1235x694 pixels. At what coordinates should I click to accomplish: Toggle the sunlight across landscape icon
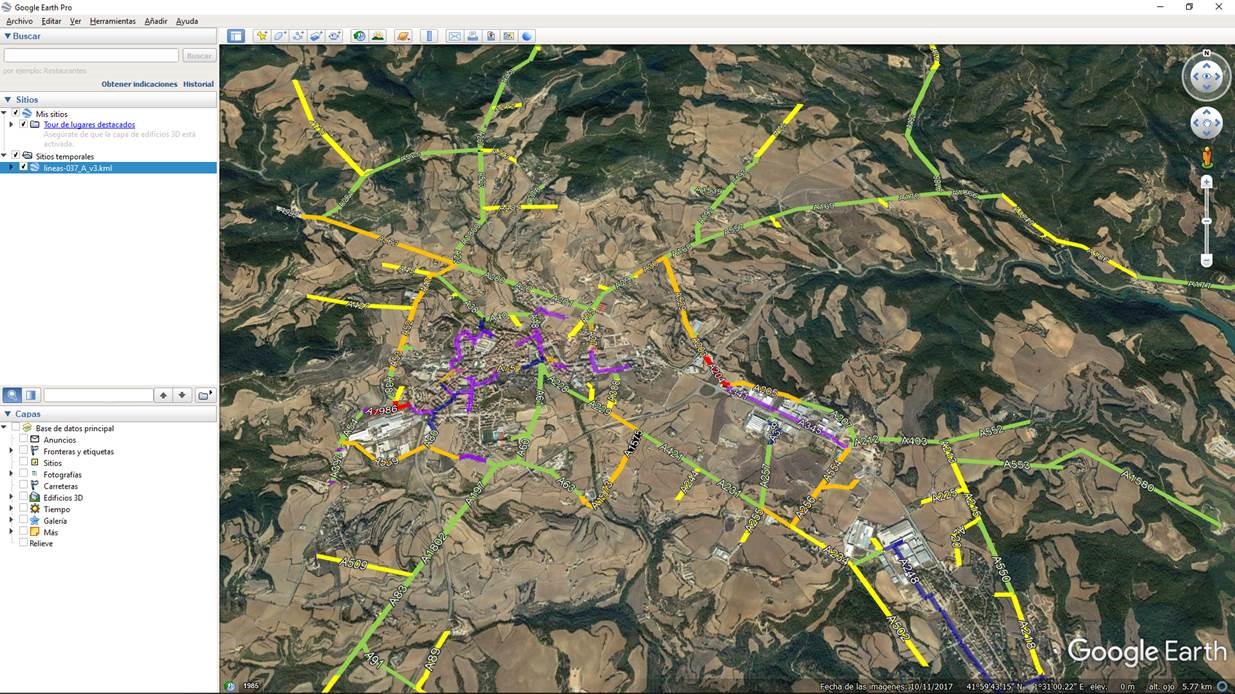[378, 36]
